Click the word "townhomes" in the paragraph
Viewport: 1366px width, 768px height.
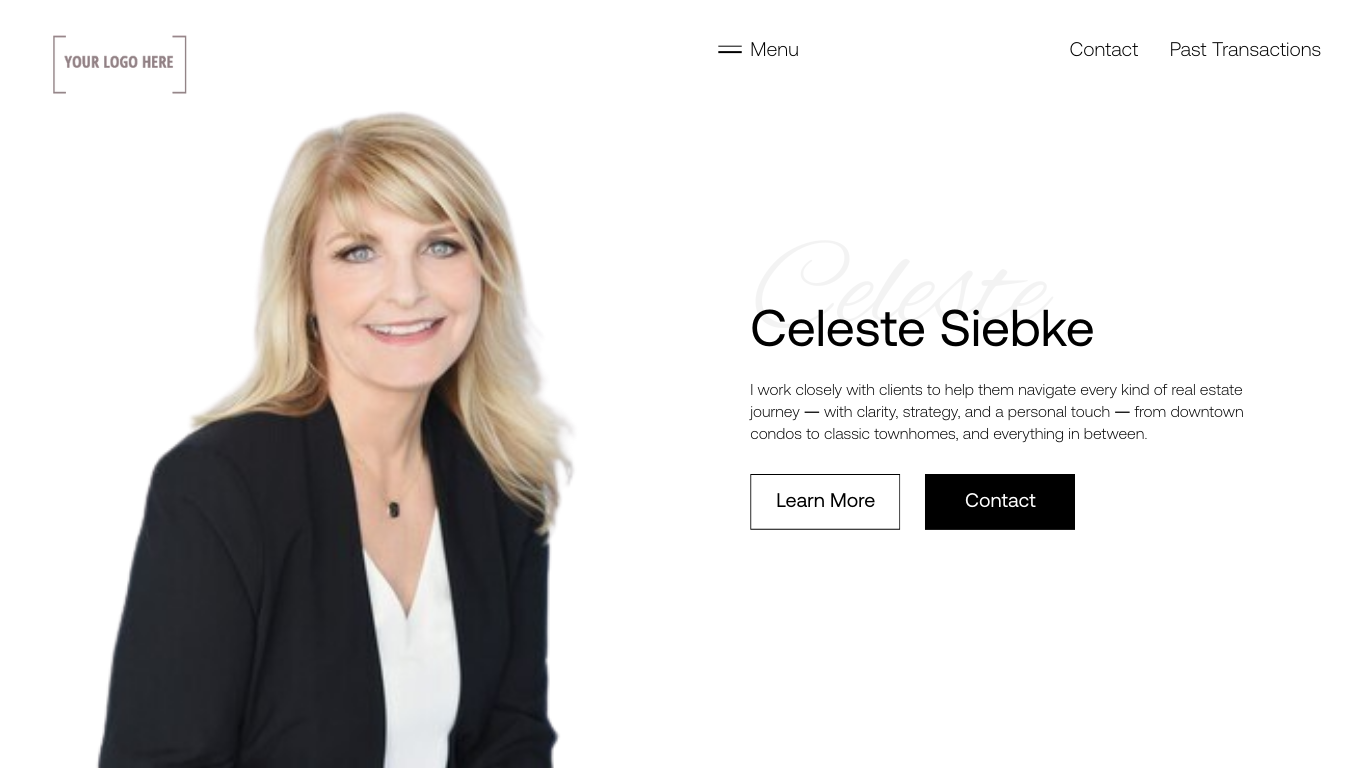(x=915, y=433)
